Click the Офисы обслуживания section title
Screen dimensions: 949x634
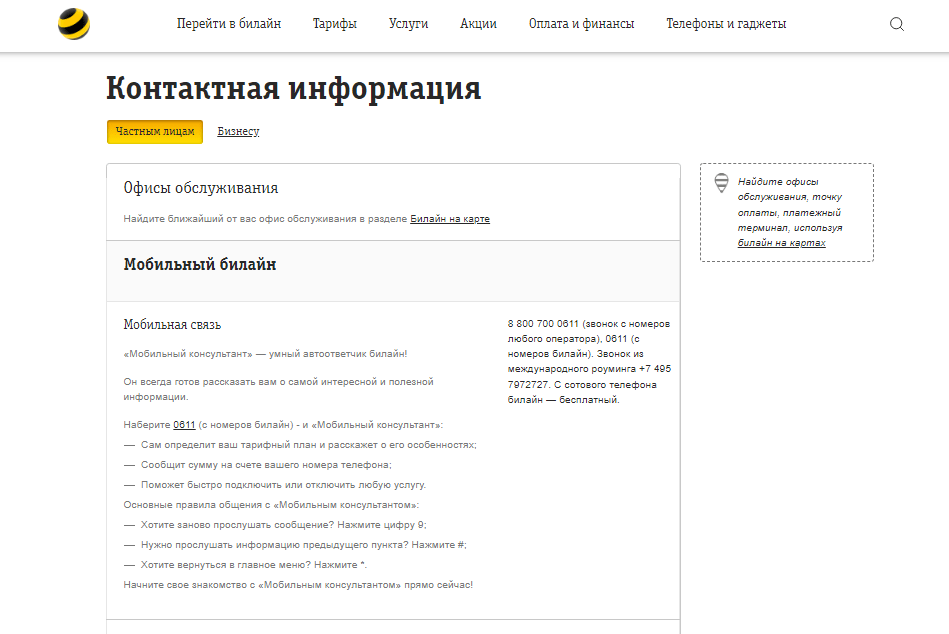[199, 187]
